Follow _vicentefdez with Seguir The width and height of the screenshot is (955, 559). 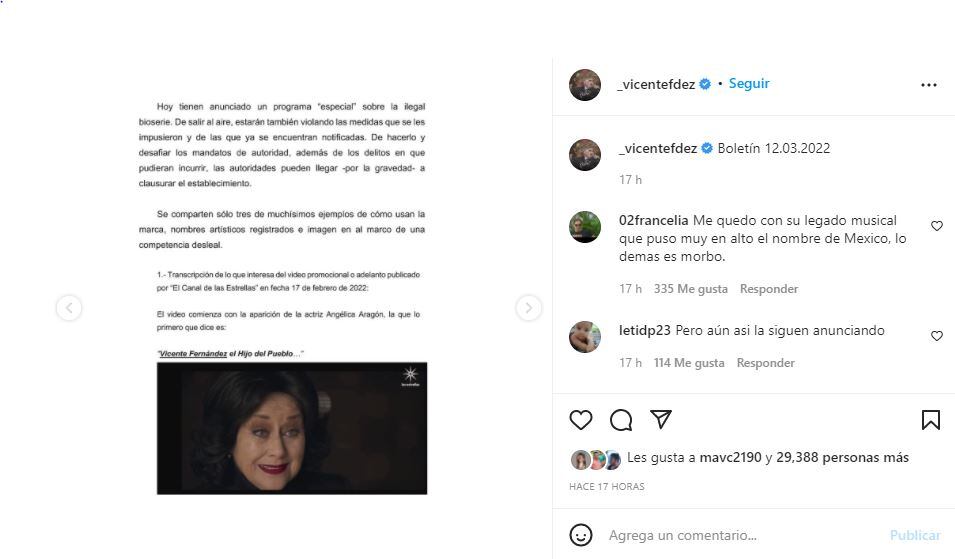point(749,83)
